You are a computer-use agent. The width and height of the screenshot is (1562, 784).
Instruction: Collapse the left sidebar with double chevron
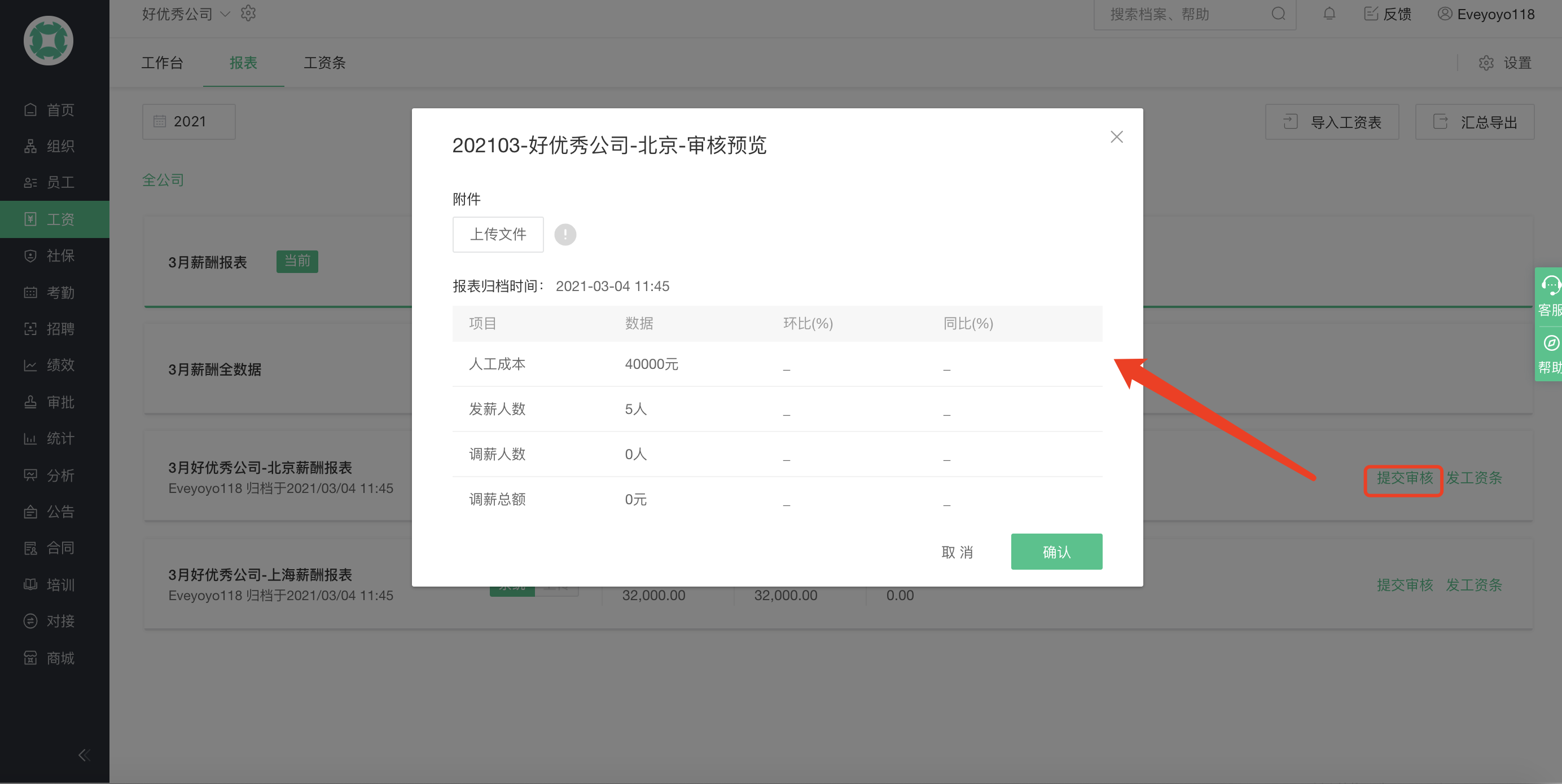84,755
